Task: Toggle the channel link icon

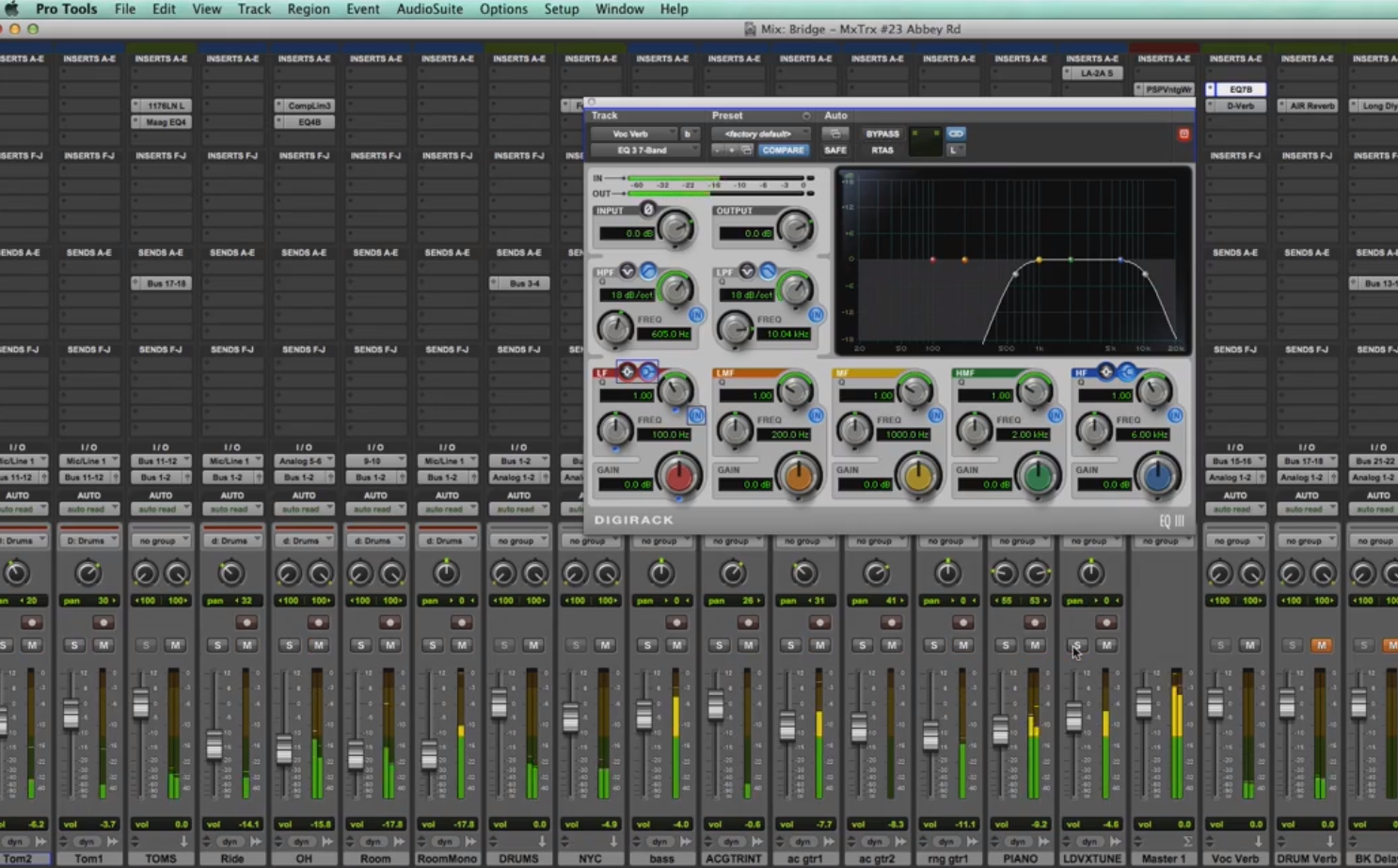Action: point(956,134)
